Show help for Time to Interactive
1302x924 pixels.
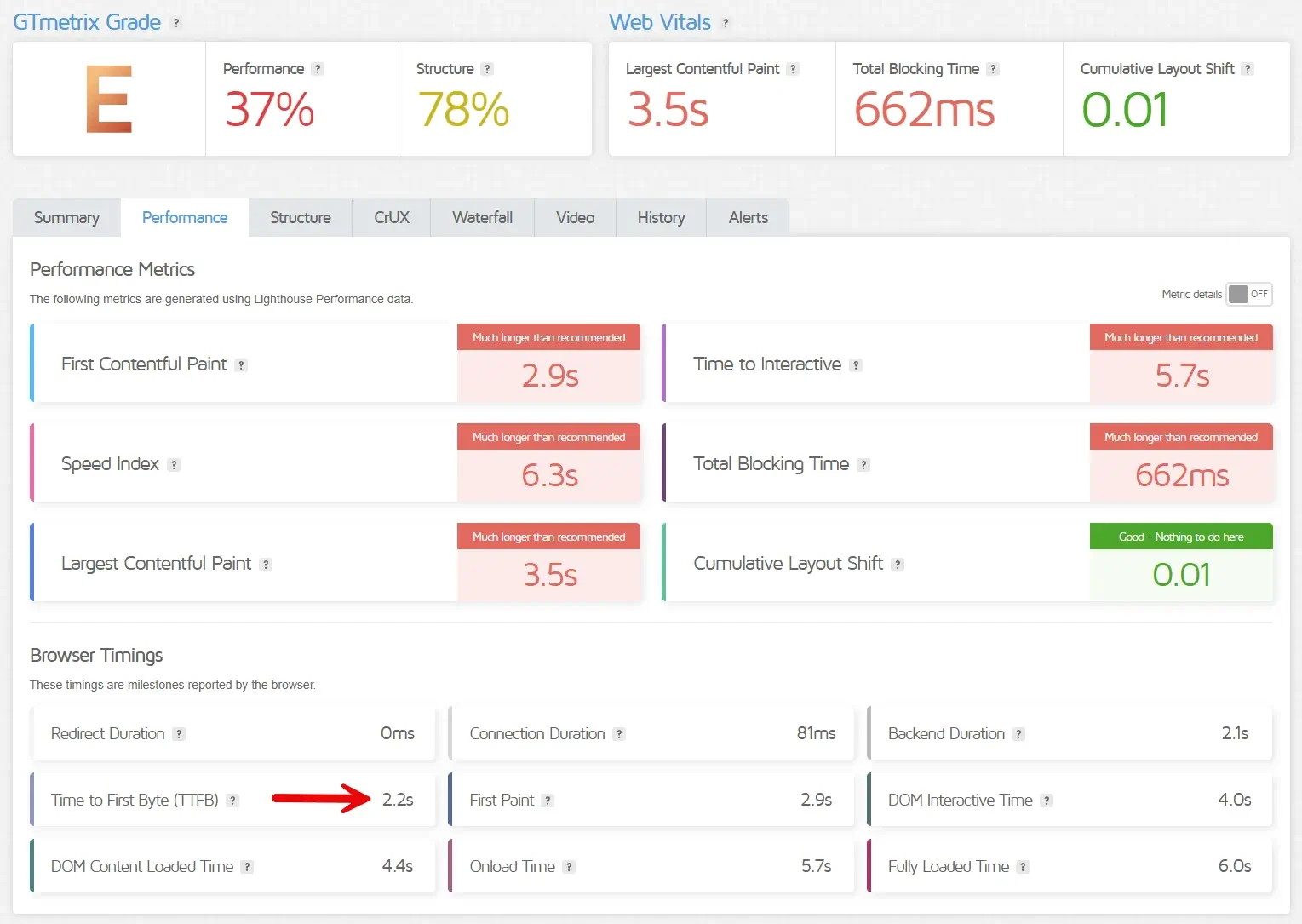pos(856,365)
